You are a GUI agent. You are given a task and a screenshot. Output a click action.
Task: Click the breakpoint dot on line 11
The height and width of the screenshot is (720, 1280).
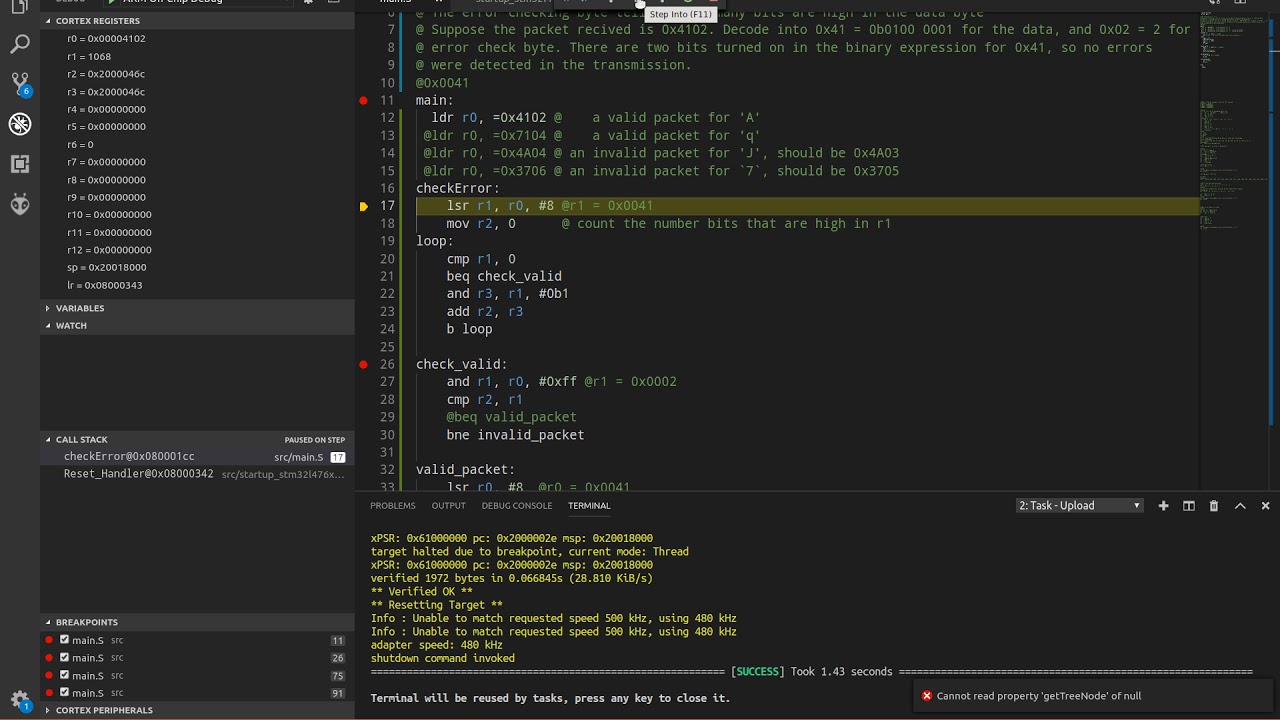[363, 100]
